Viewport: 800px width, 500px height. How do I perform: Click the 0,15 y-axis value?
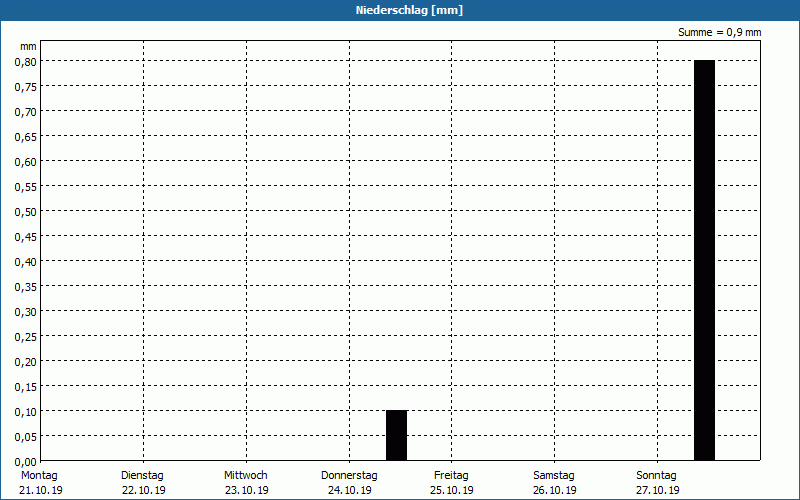click(x=26, y=387)
